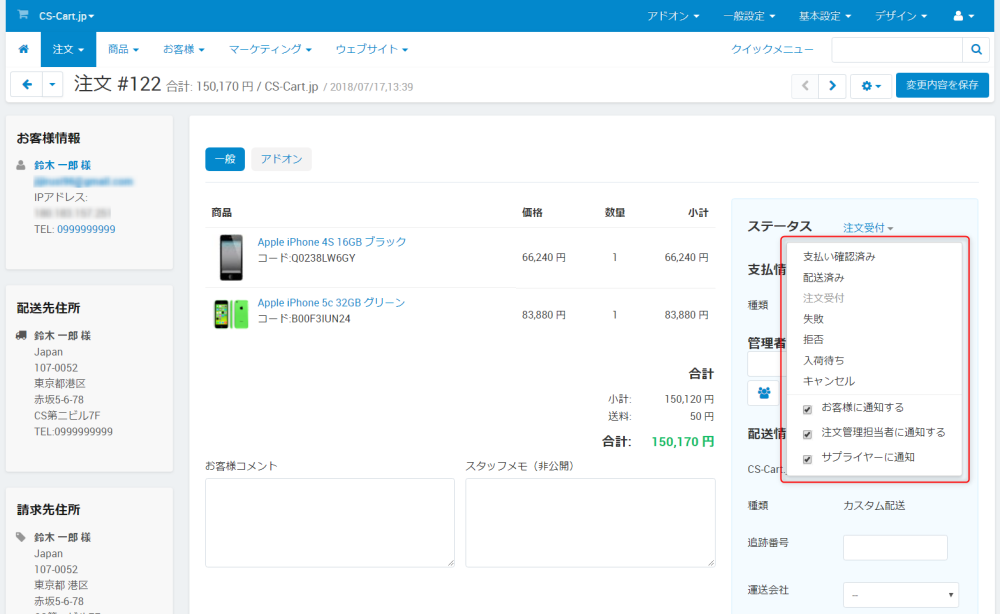The width and height of the screenshot is (1000, 614).
Task: Click the back arrow button beside order title
Action: [x=27, y=84]
